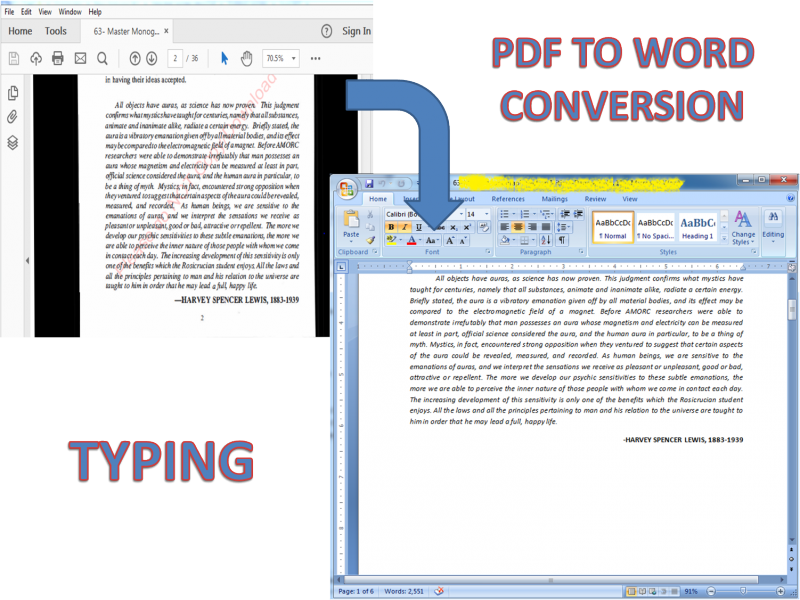Open the File menu in Acrobat
The height and width of the screenshot is (600, 800).
click(9, 12)
